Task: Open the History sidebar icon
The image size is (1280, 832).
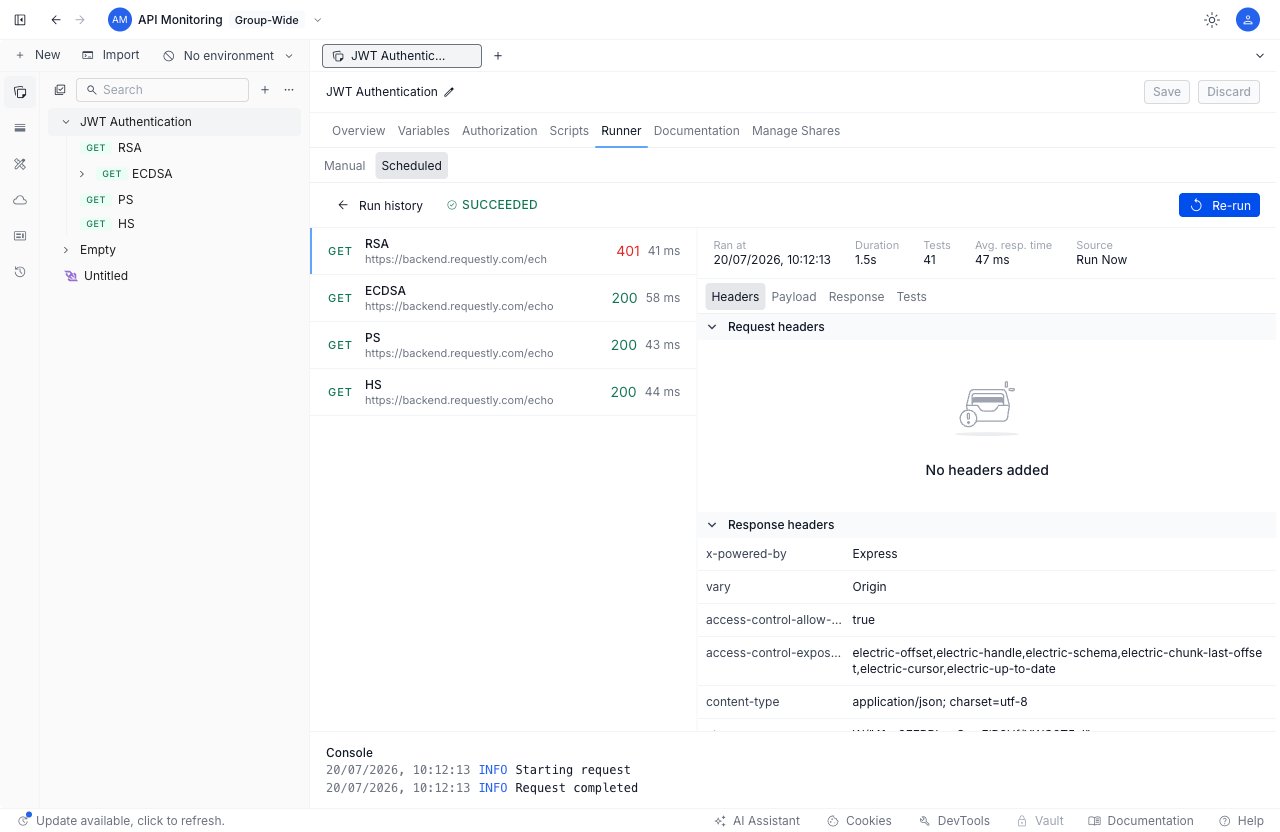Action: [20, 272]
